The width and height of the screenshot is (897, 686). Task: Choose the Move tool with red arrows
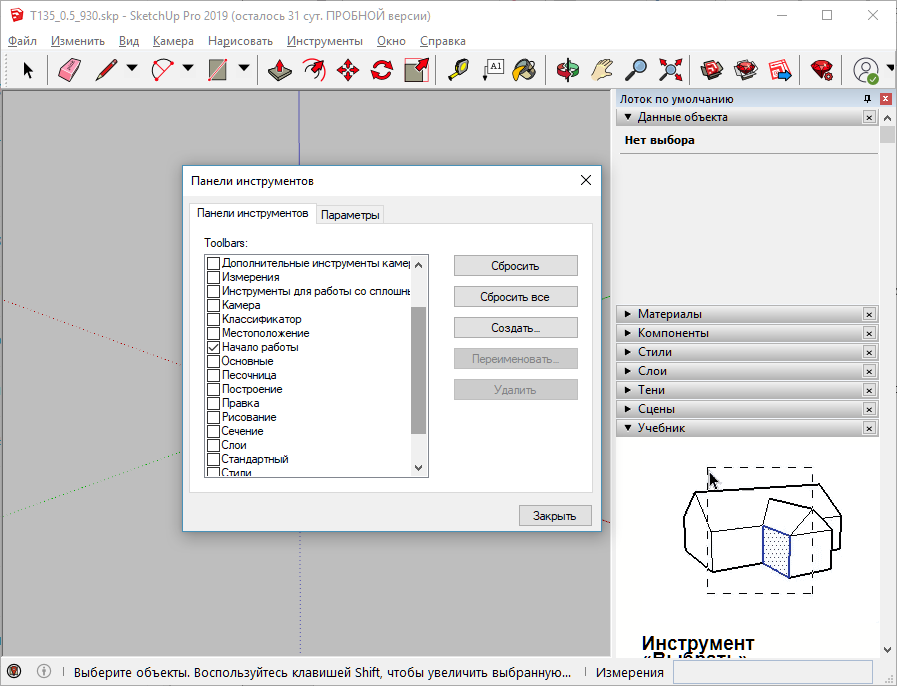click(x=348, y=70)
